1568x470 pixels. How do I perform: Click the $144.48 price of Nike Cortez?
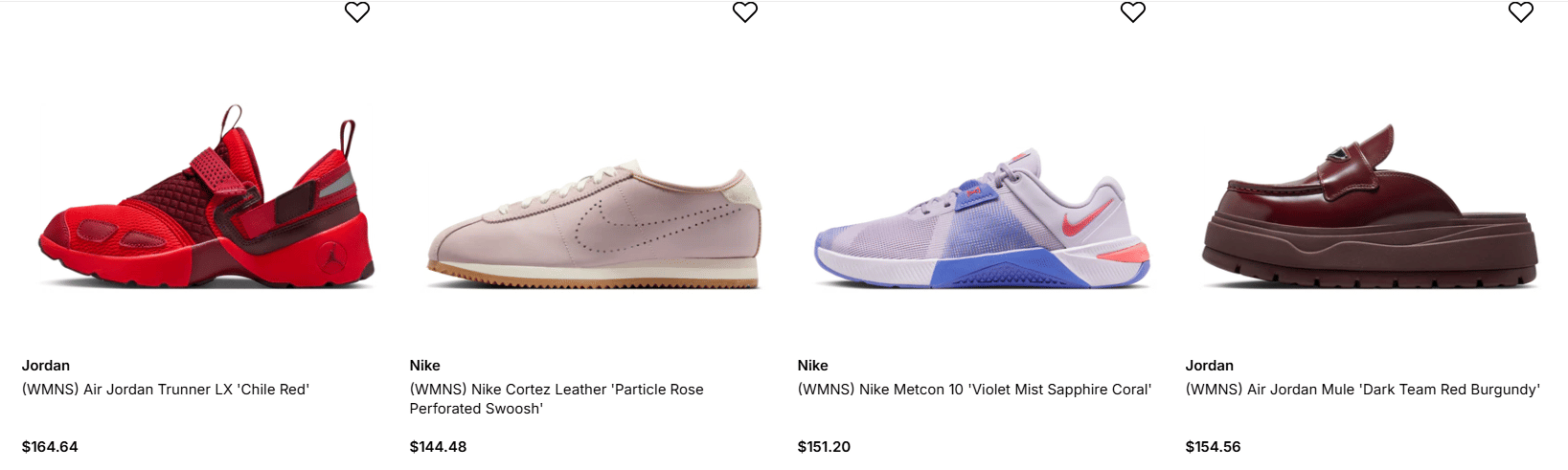439,447
